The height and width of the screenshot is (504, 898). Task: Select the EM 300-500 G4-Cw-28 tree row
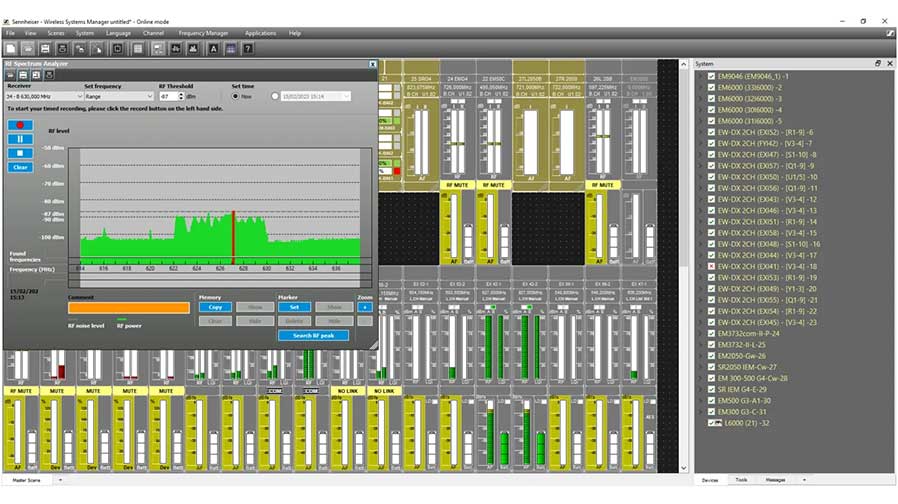[x=752, y=378]
